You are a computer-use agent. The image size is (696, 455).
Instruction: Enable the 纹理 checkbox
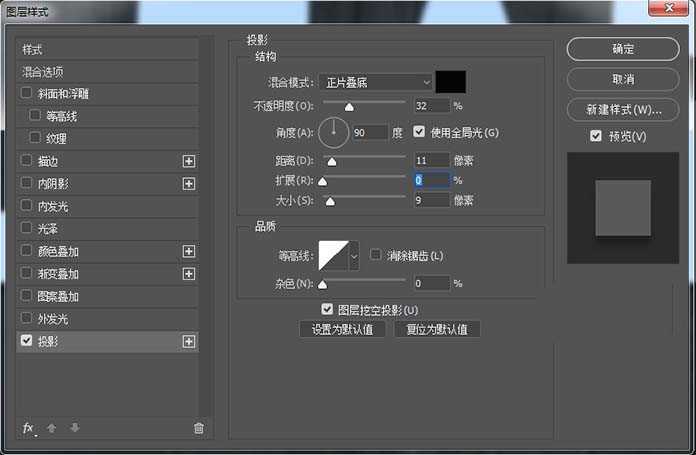[x=35, y=138]
